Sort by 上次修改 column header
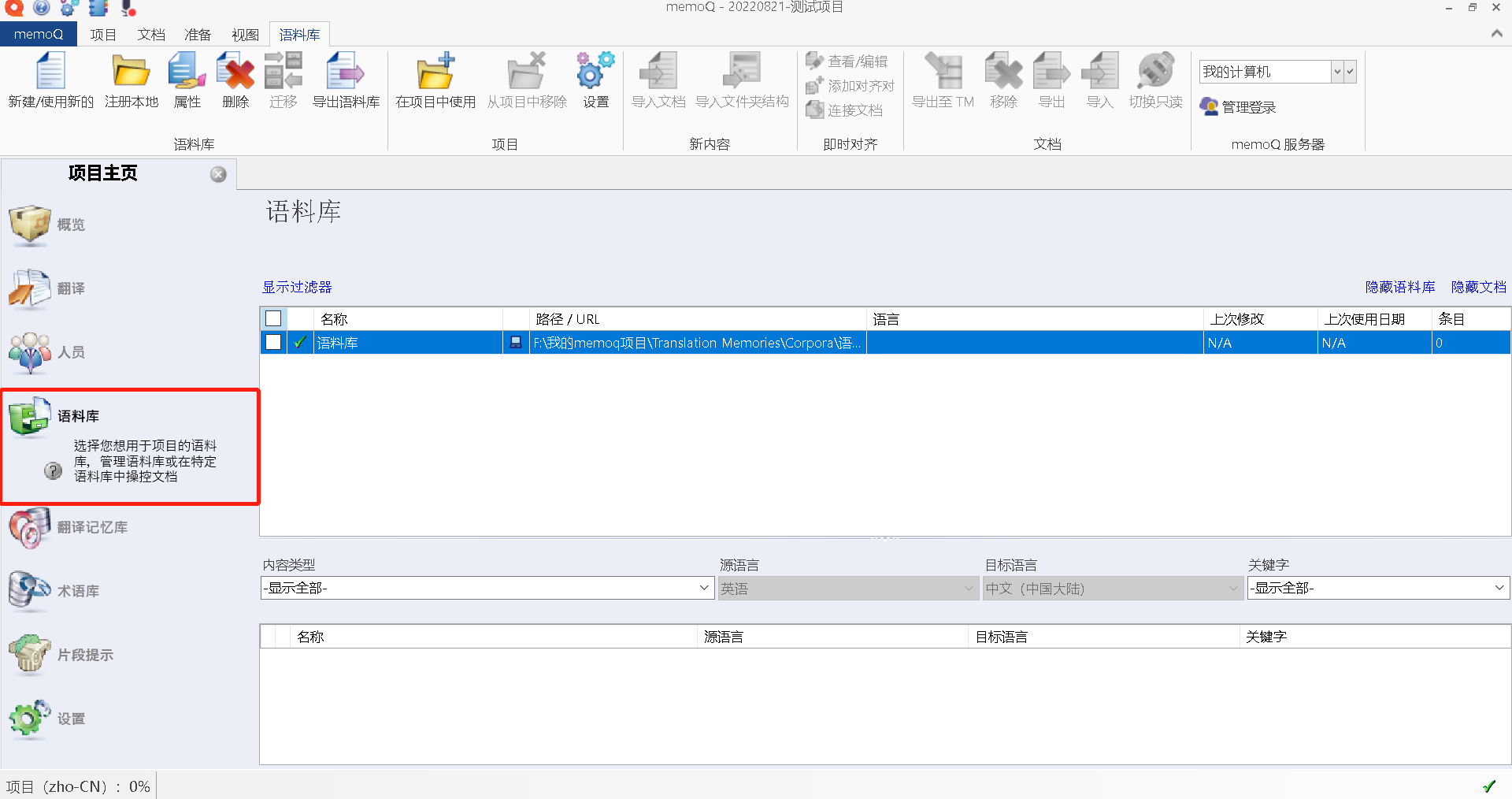This screenshot has height=799, width=1512. [1260, 319]
